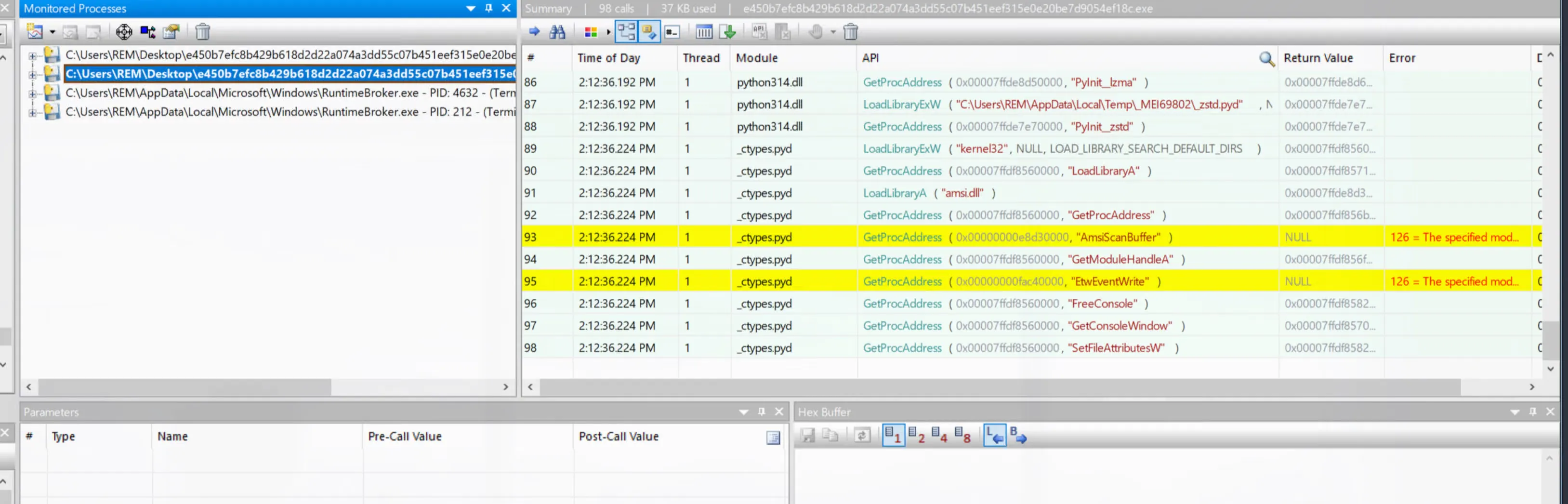Click the grayed hand breakpoint icon
Image resolution: width=1568 pixels, height=504 pixels.
[816, 32]
